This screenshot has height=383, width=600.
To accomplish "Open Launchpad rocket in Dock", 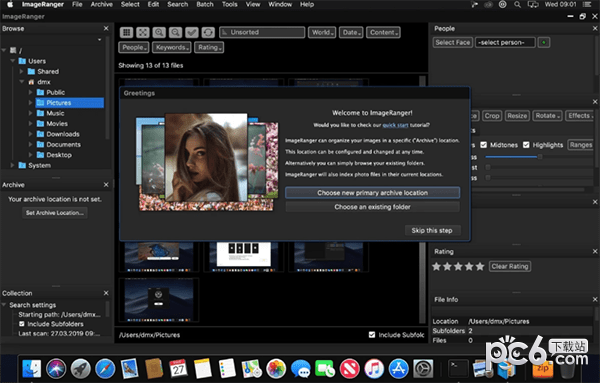I will (x=80, y=369).
